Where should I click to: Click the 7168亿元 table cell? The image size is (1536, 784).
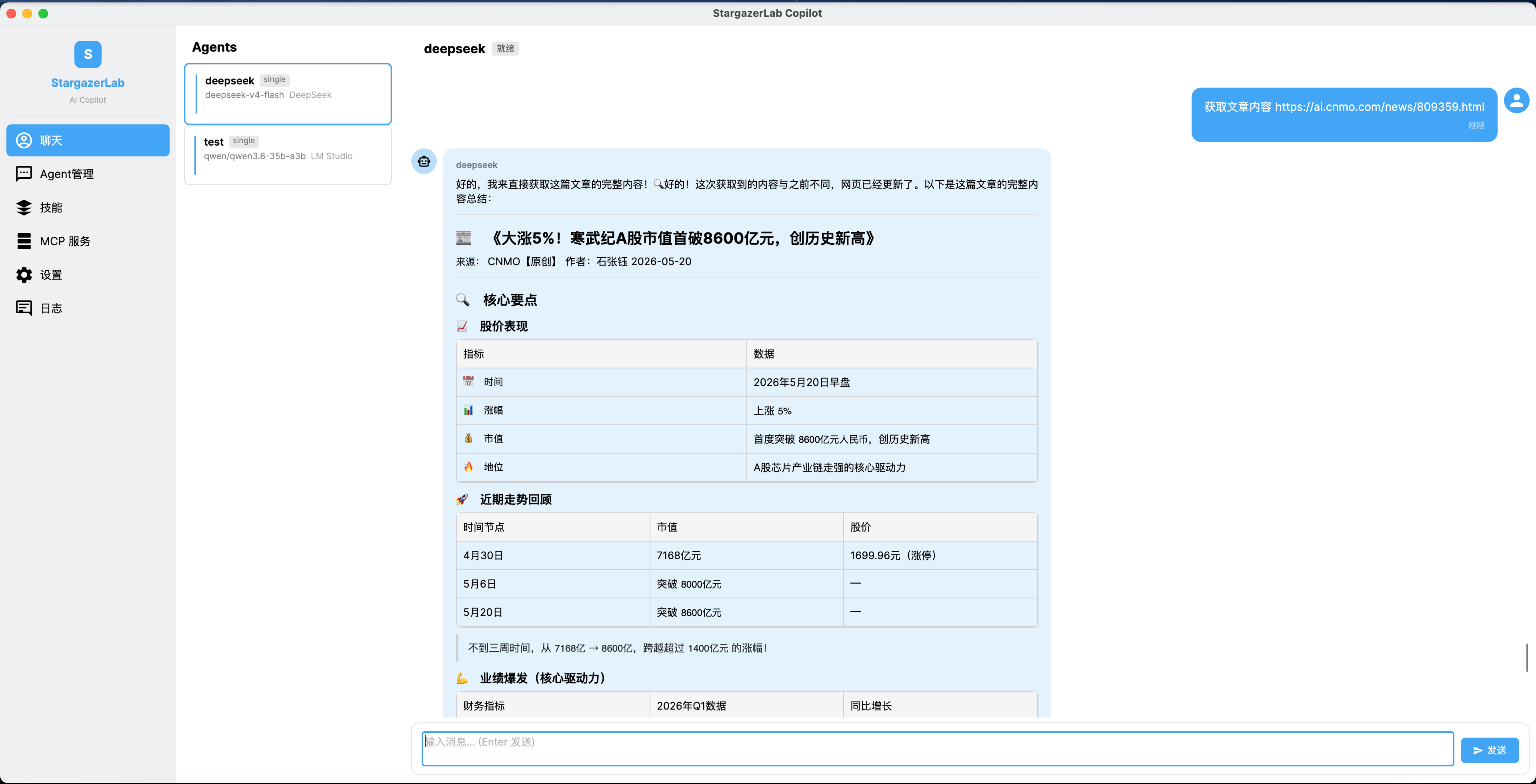[x=746, y=555]
